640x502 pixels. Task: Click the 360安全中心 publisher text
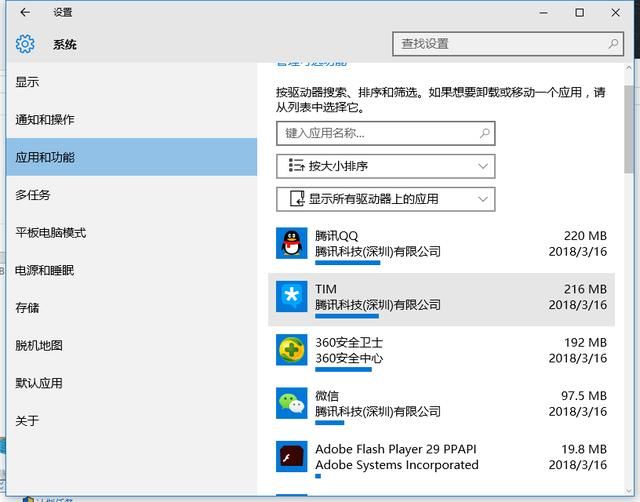click(x=349, y=358)
